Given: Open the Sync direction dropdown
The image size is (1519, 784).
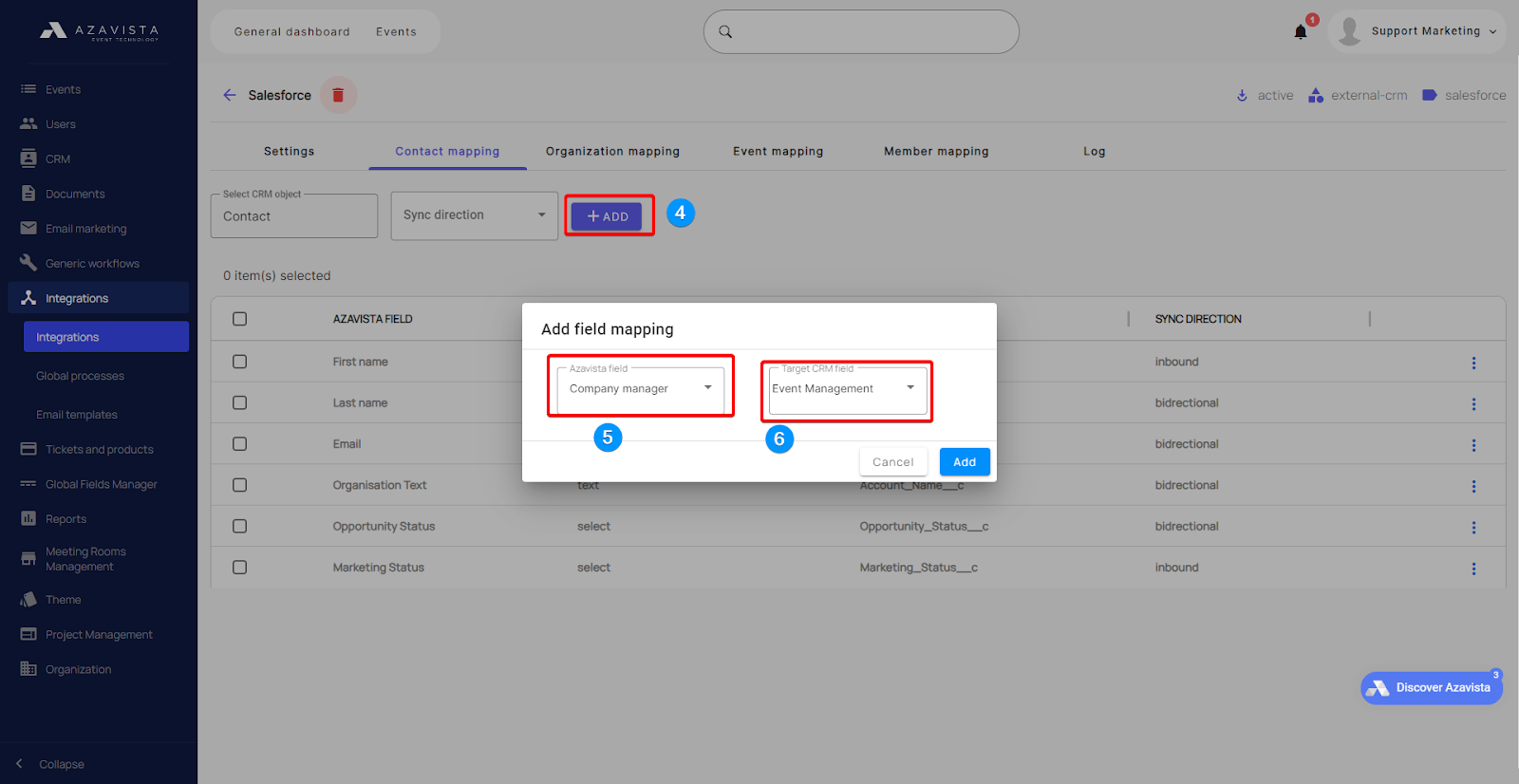Looking at the screenshot, I should (475, 215).
